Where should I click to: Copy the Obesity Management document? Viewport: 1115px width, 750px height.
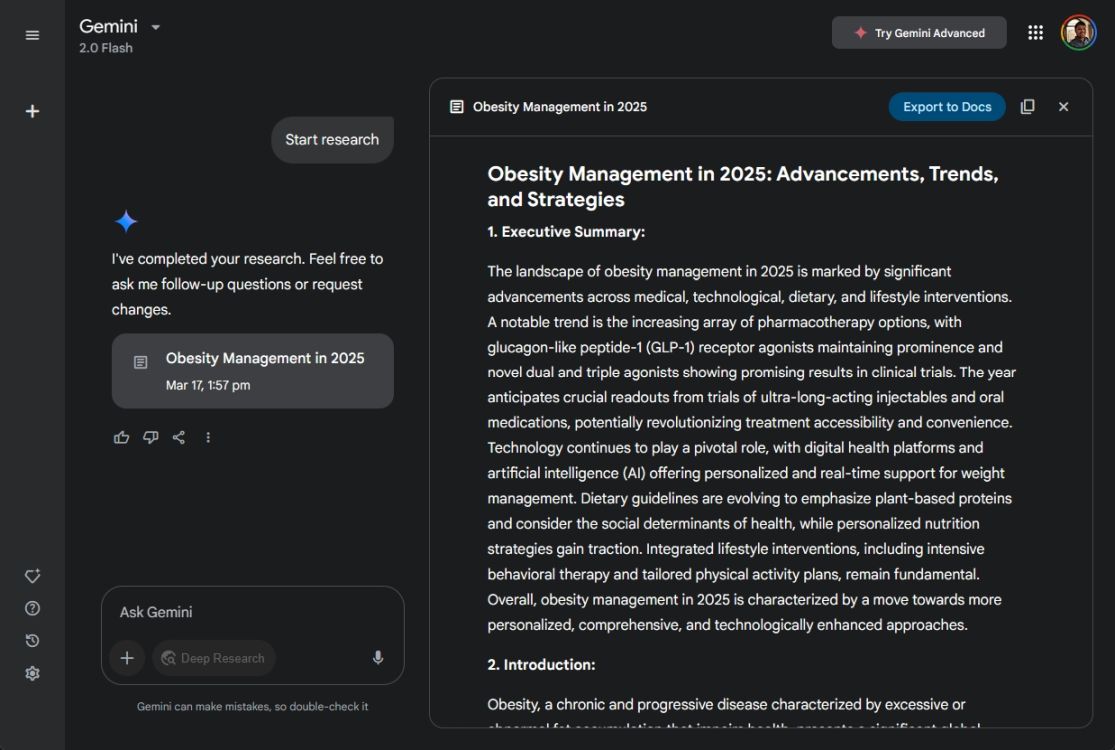[x=1027, y=106]
